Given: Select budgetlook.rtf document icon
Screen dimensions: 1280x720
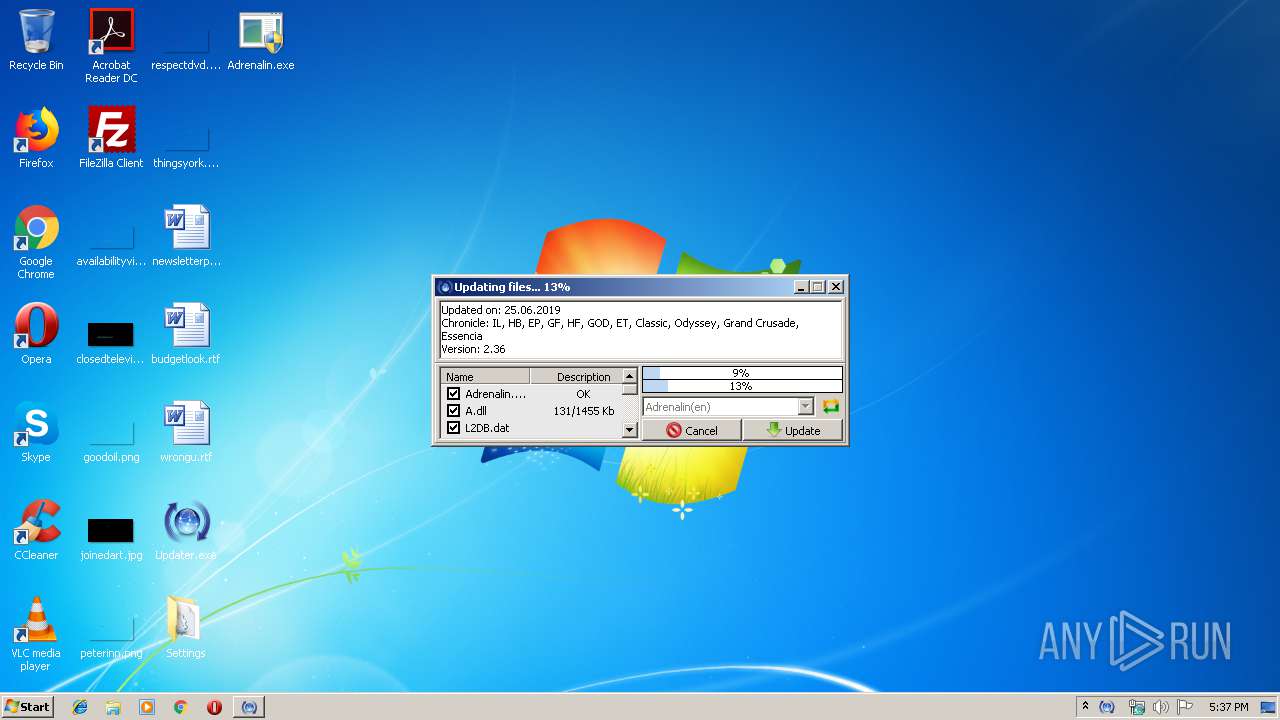Looking at the screenshot, I should pyautogui.click(x=186, y=334).
